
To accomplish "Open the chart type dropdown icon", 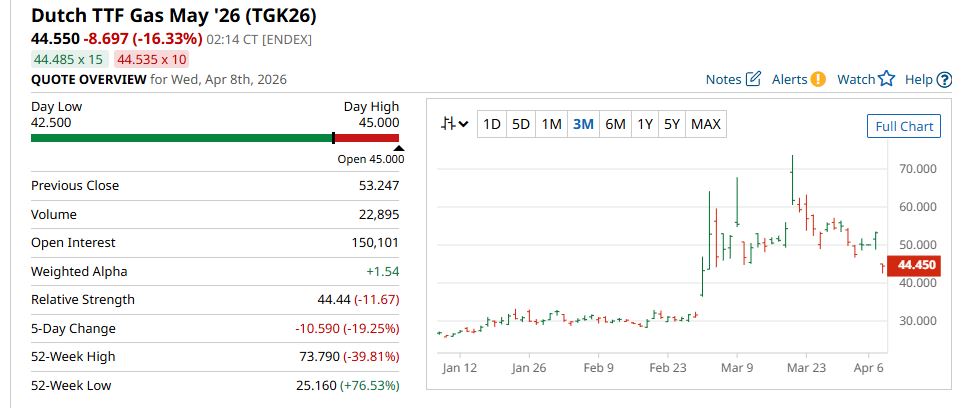I will point(456,124).
